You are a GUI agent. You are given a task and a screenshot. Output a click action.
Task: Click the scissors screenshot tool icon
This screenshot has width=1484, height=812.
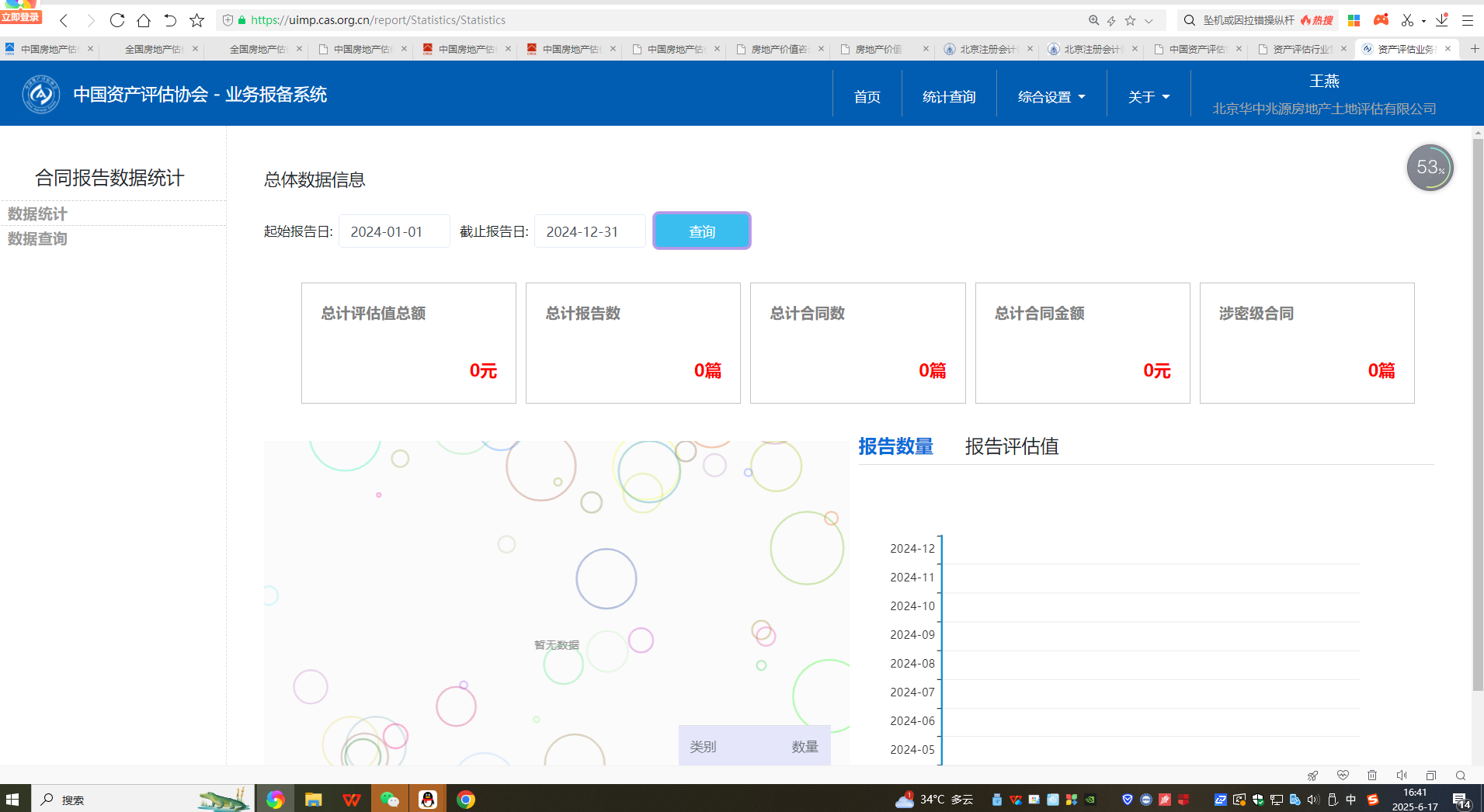(x=1407, y=20)
